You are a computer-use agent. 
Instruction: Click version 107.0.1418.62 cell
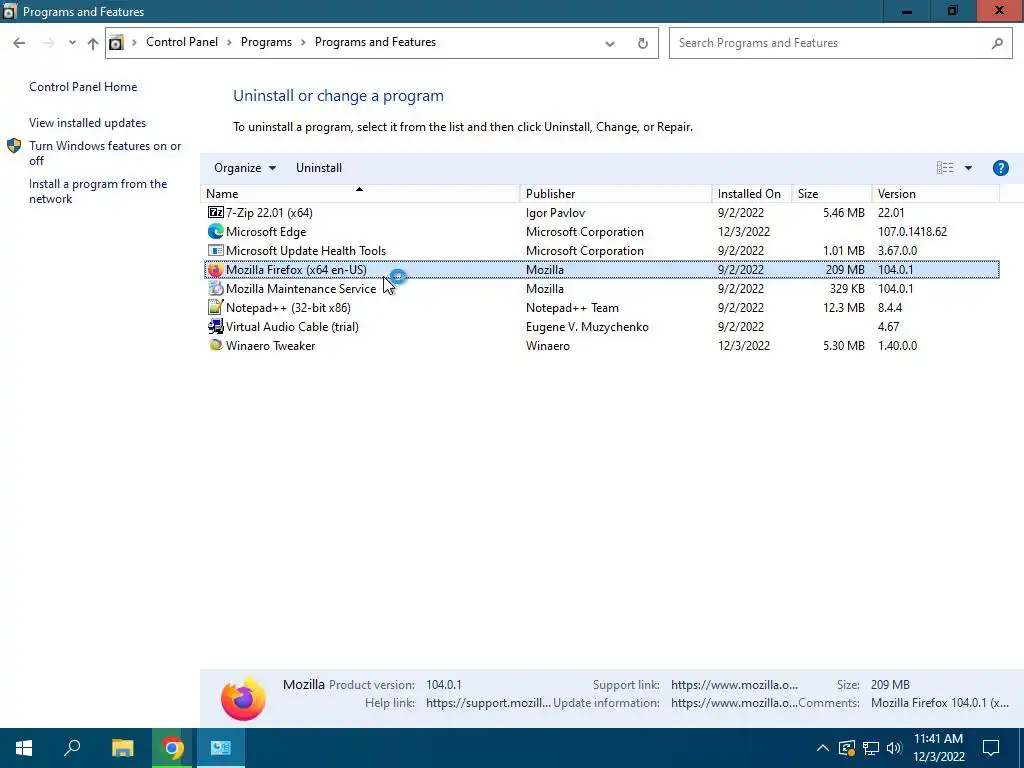click(x=912, y=231)
